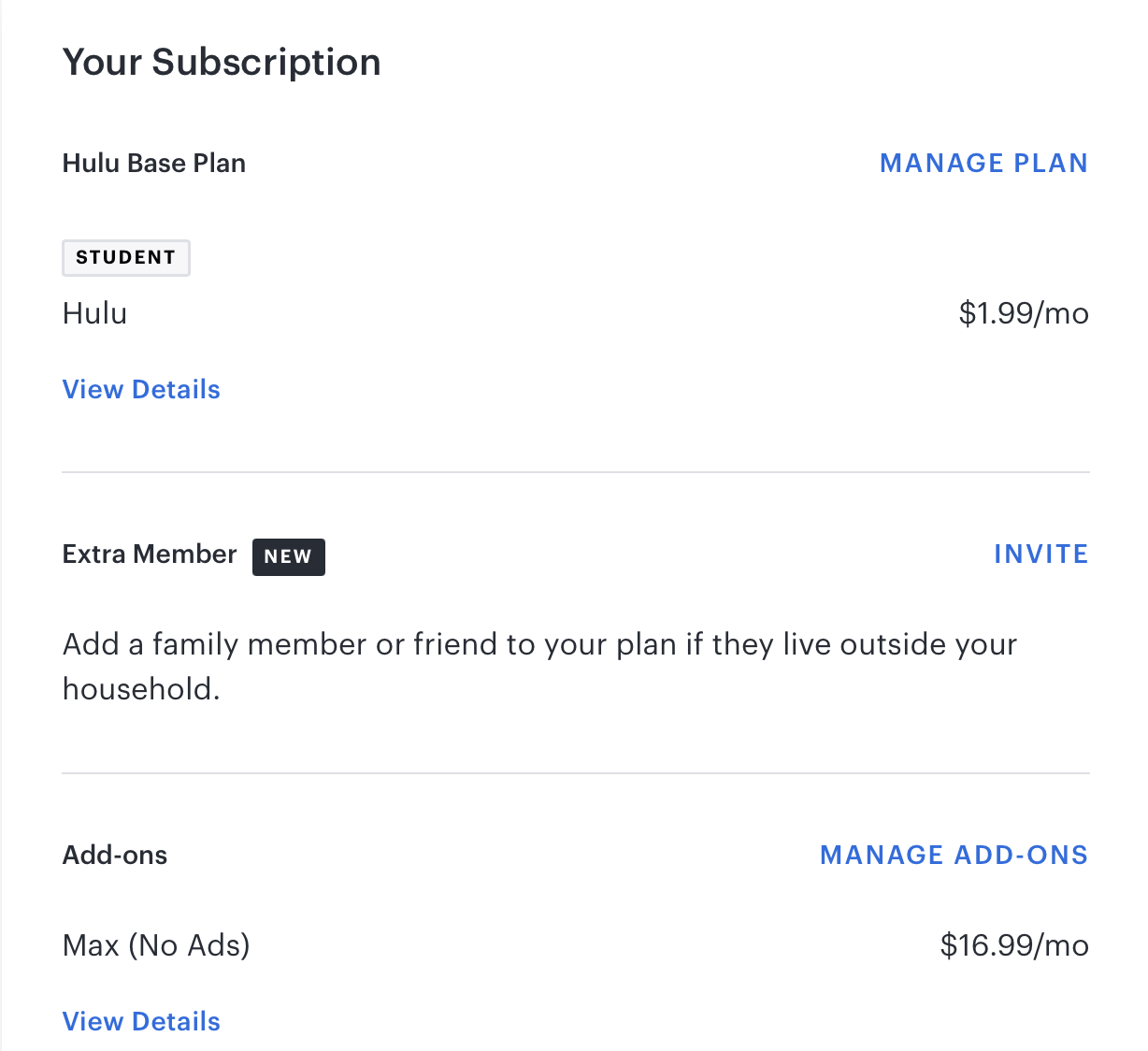Select the Hulu Base Plan label
Screen dimensions: 1148x1051
[x=154, y=164]
